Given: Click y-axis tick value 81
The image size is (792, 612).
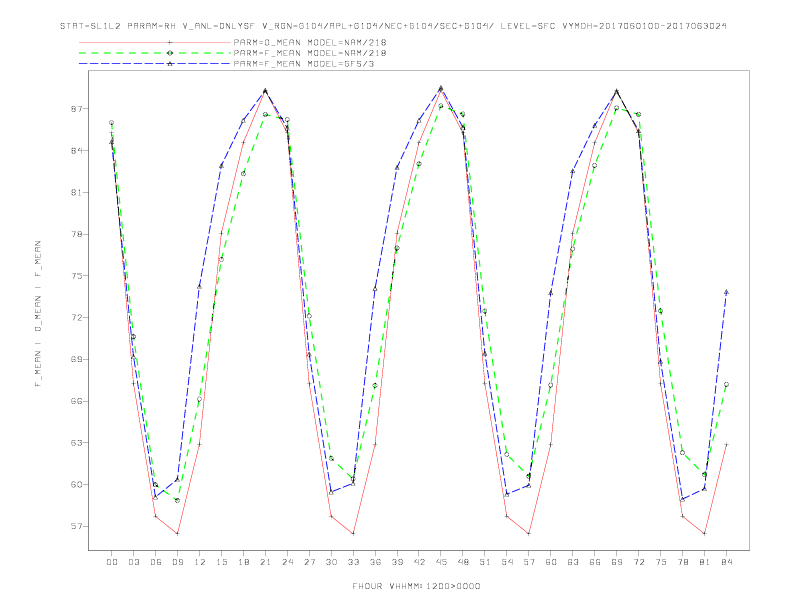Looking at the screenshot, I should pyautogui.click(x=76, y=192).
